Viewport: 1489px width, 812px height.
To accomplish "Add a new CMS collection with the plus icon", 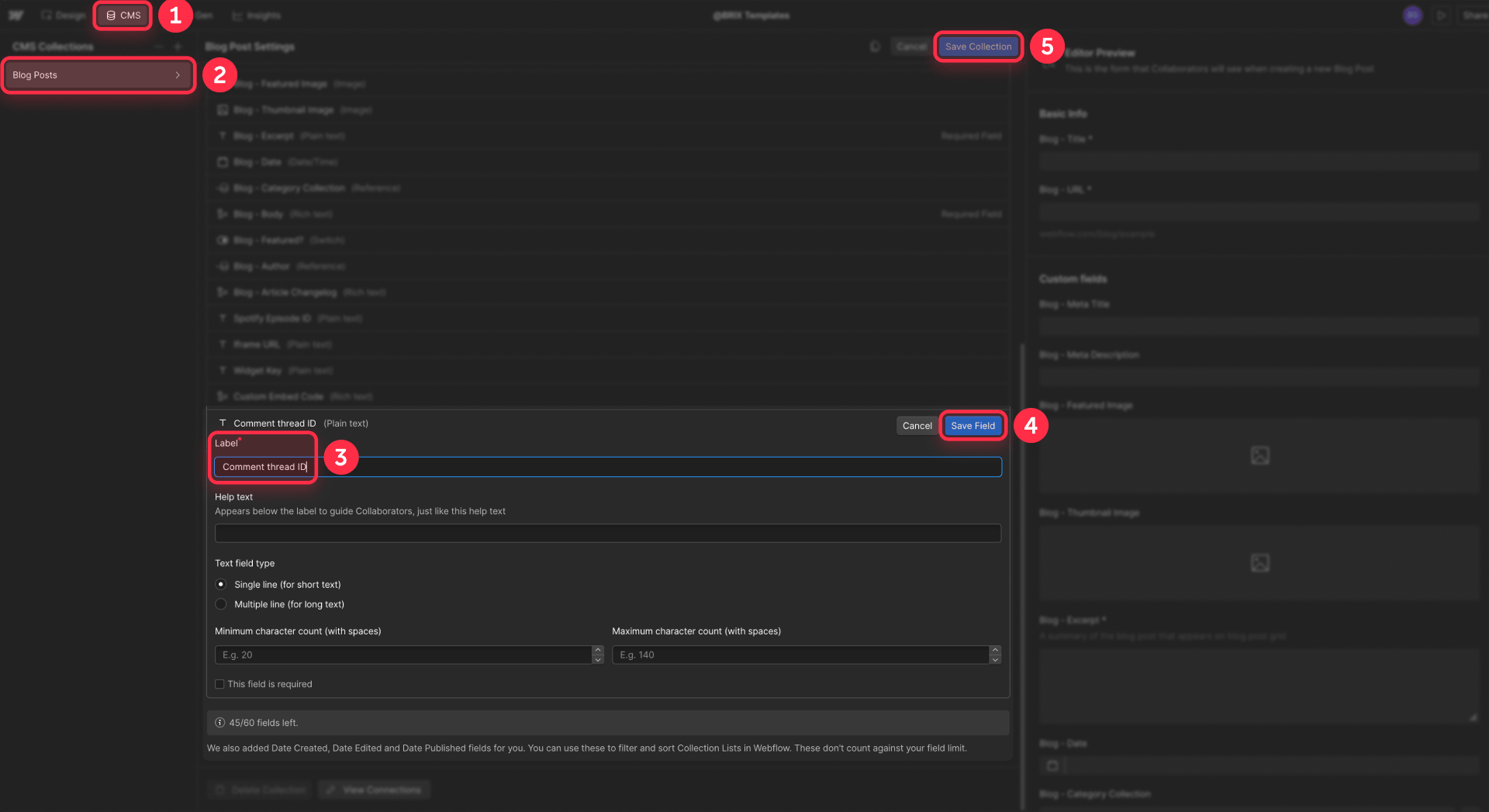I will (178, 46).
